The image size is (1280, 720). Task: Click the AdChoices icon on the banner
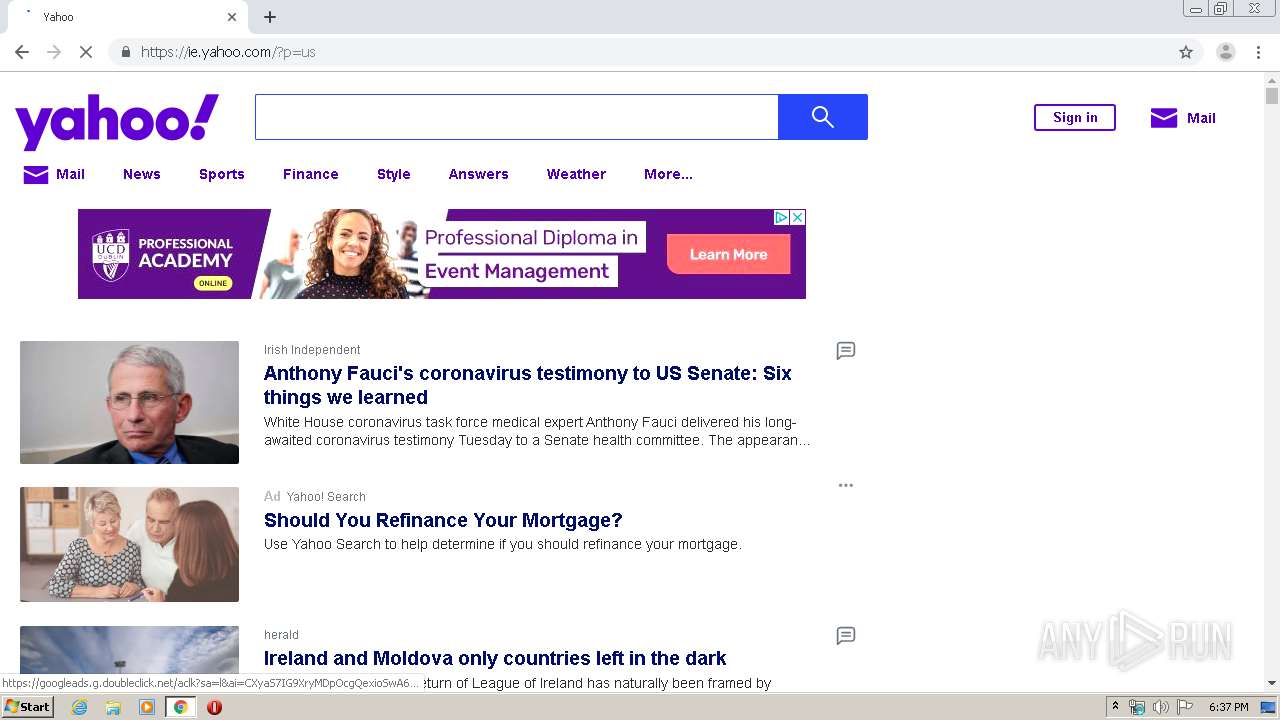pos(782,217)
